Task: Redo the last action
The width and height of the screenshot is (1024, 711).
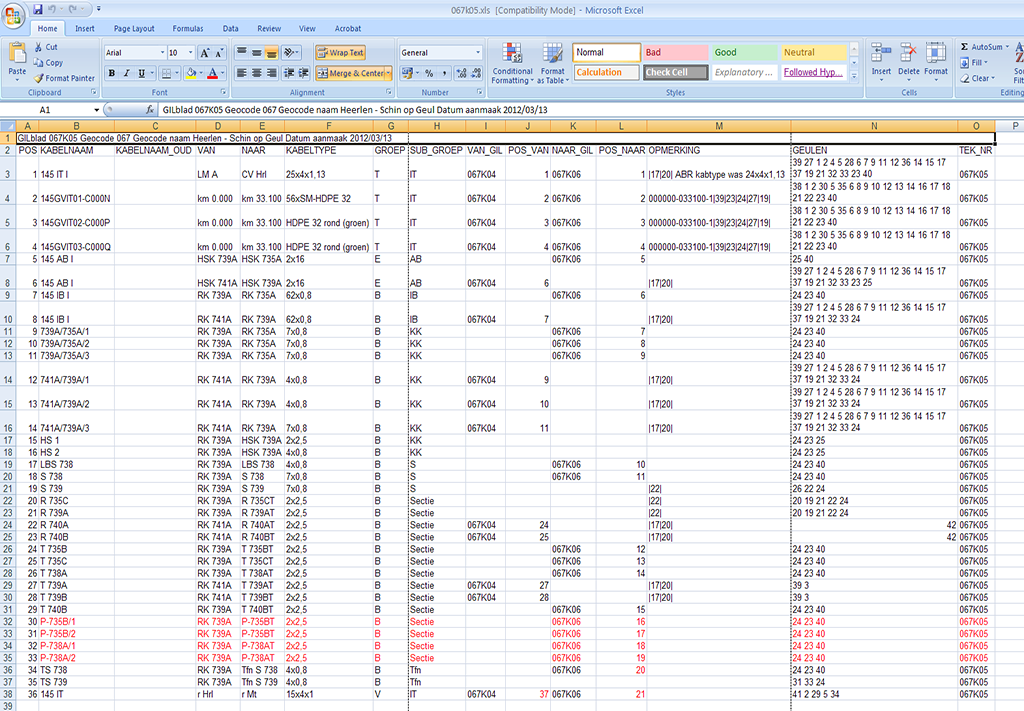Action: [x=73, y=9]
